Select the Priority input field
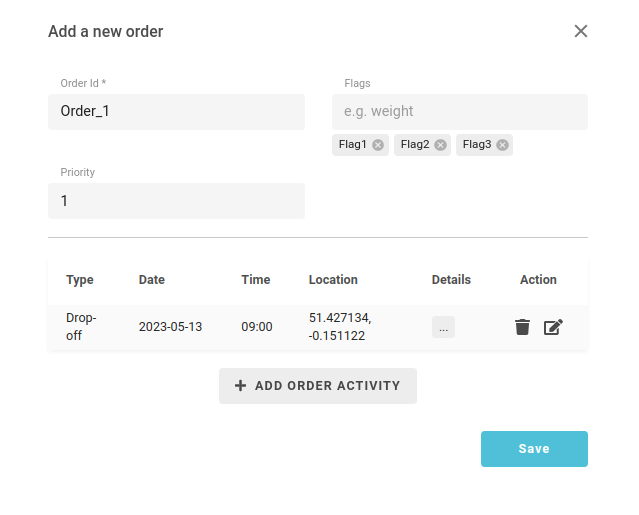The height and width of the screenshot is (515, 639). pos(176,201)
